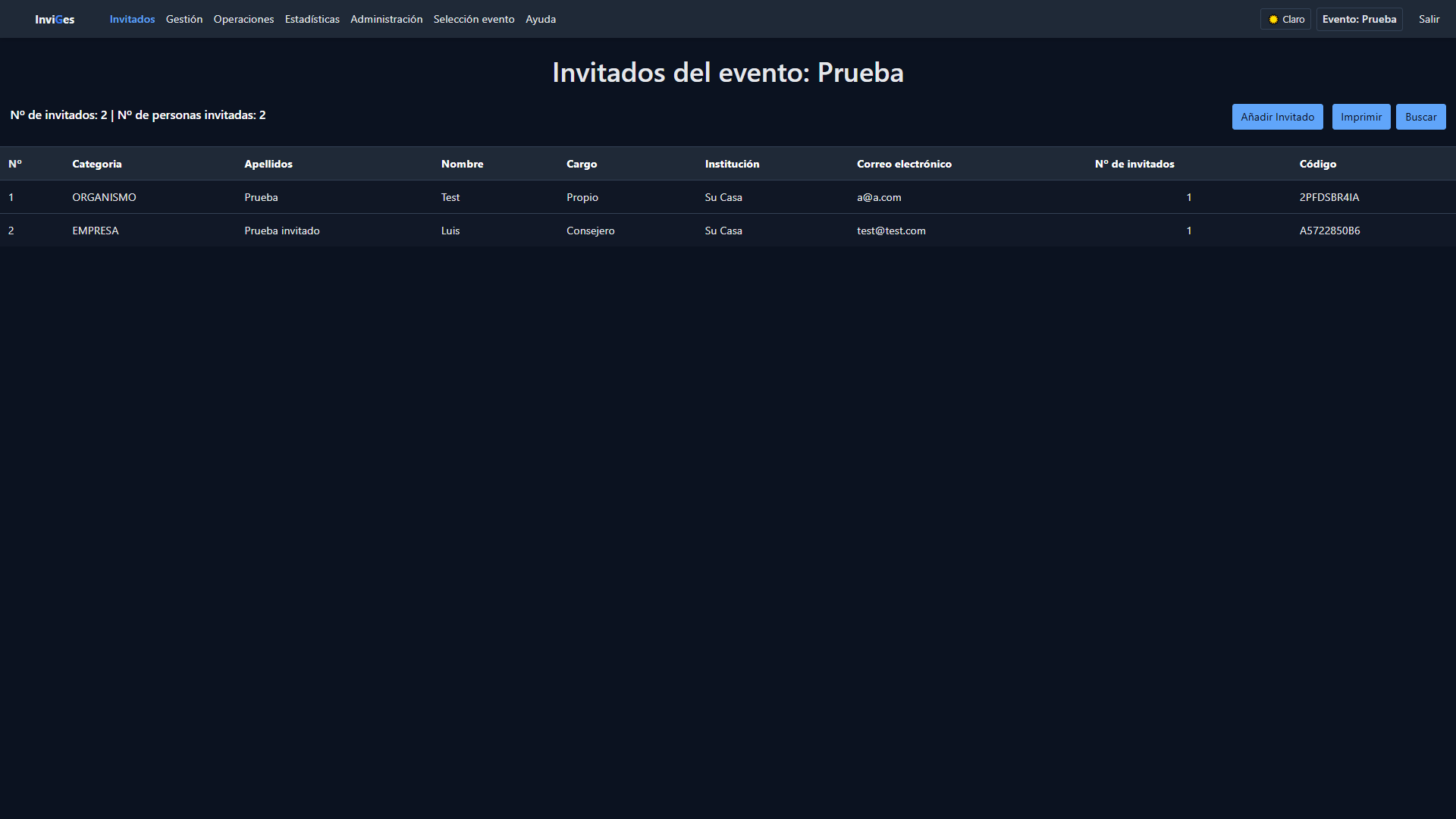1456x819 pixels.
Task: Select the ORGANISMO guest row
Action: [104, 197]
